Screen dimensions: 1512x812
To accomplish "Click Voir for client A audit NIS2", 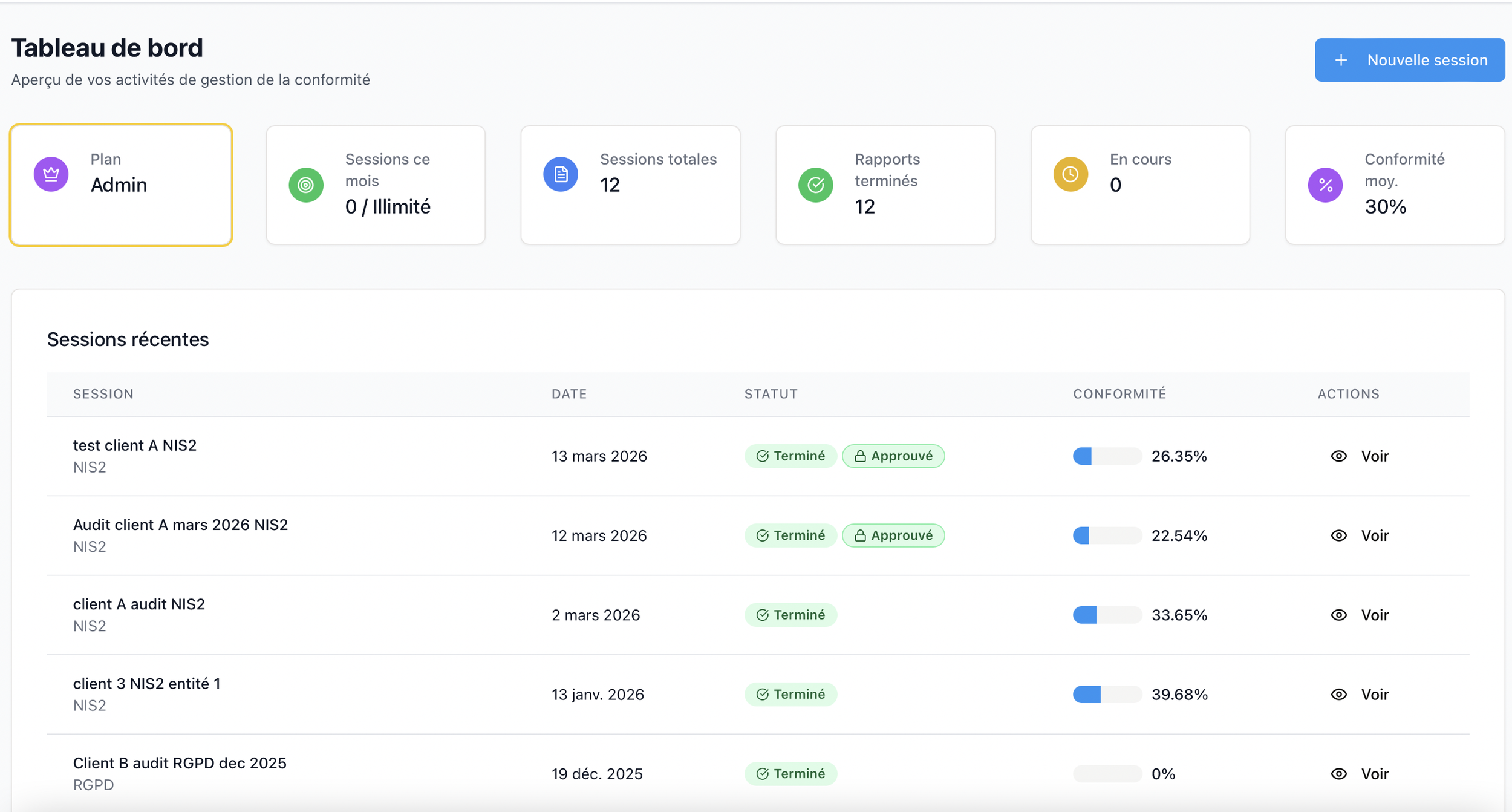I will click(1374, 615).
